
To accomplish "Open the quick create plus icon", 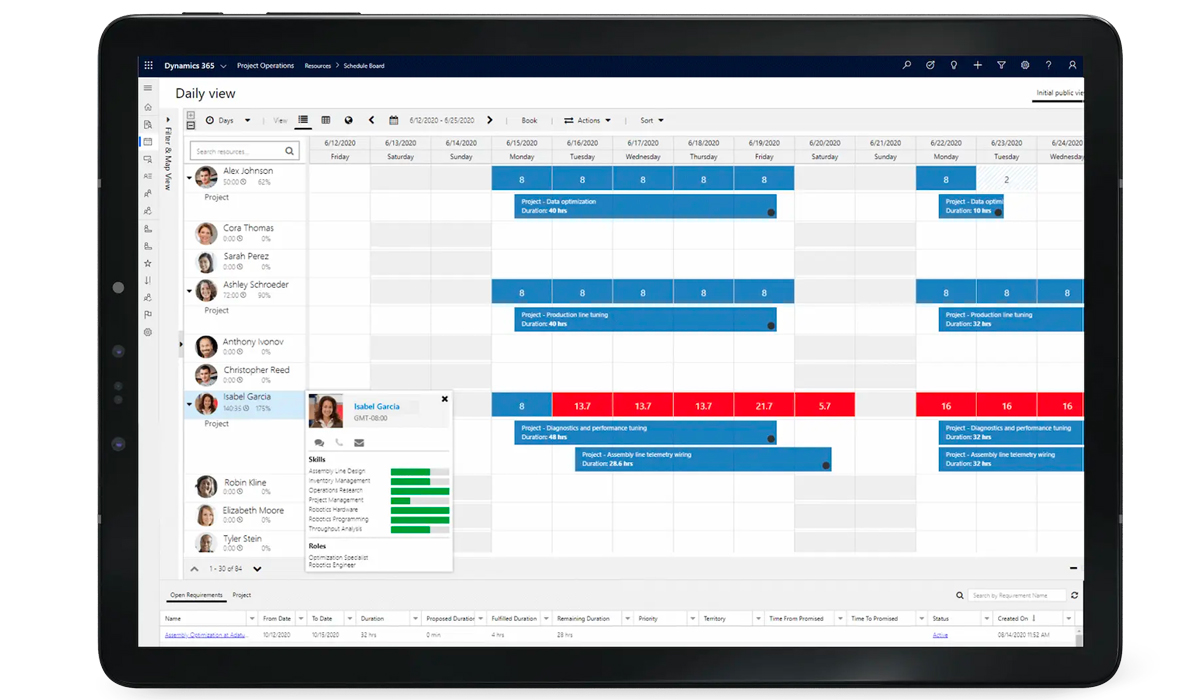I will 977,64.
